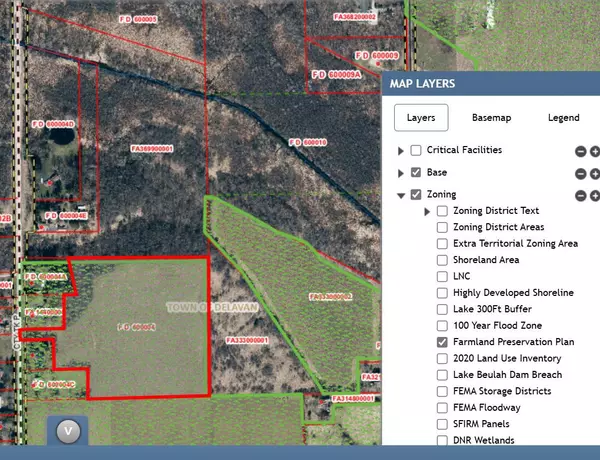Open the Legend tab
This screenshot has height=460, width=600.
click(x=563, y=117)
